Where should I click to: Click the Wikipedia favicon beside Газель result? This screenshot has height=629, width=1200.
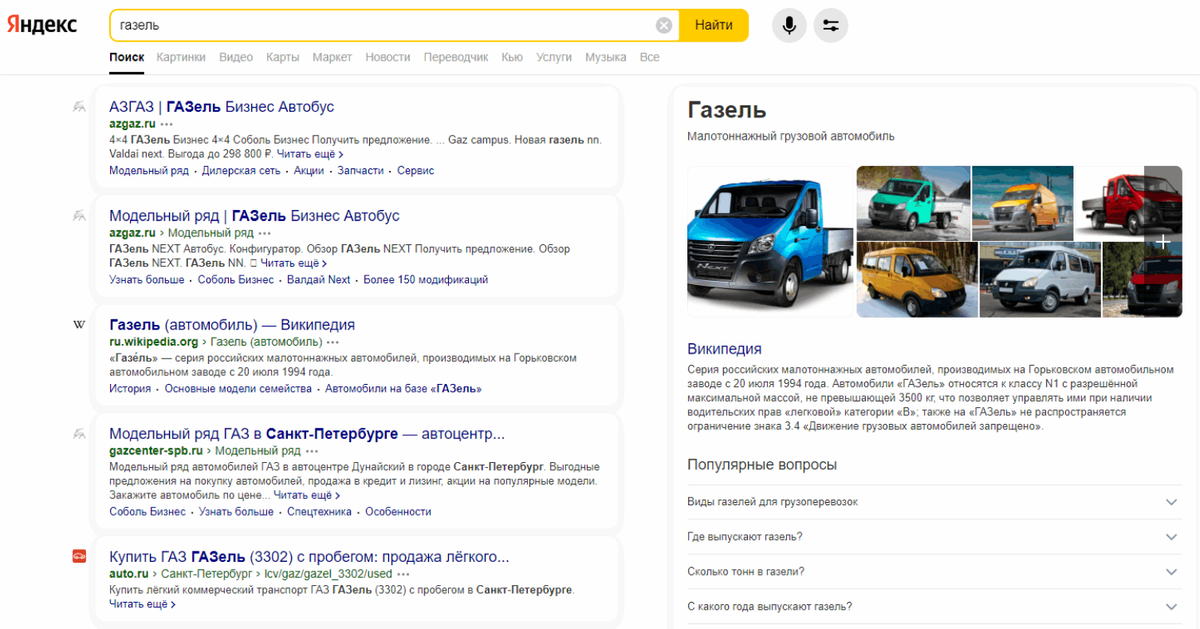pos(79,325)
